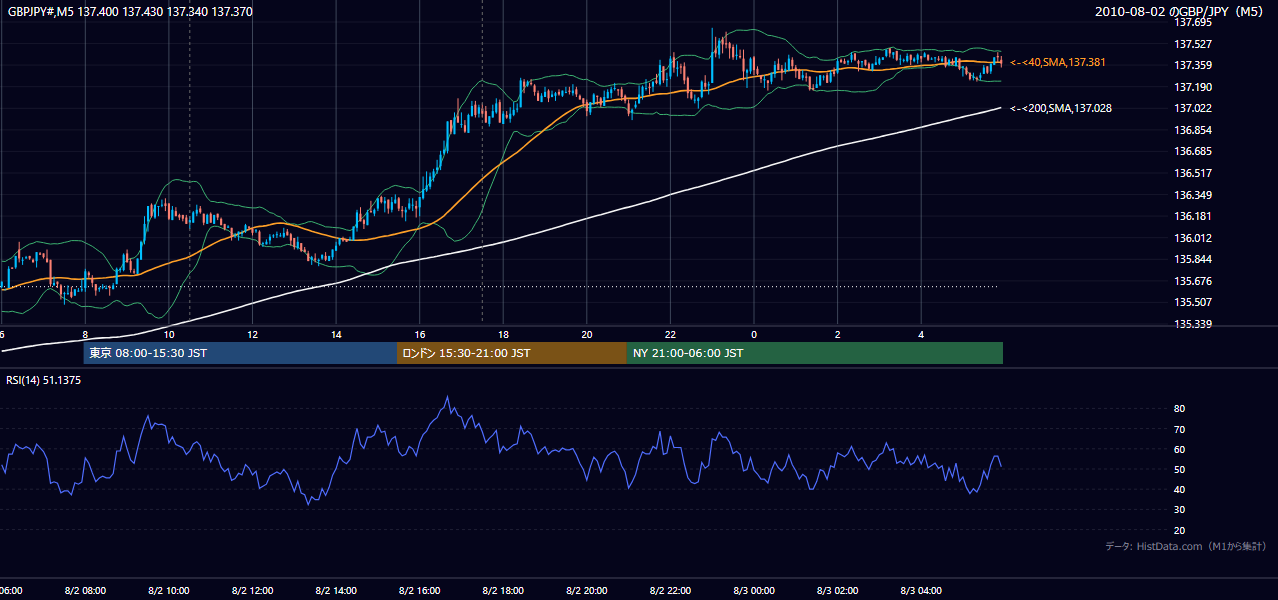Image resolution: width=1278 pixels, height=600 pixels.
Task: Click RSI scale level 80
Action: pyautogui.click(x=1179, y=409)
